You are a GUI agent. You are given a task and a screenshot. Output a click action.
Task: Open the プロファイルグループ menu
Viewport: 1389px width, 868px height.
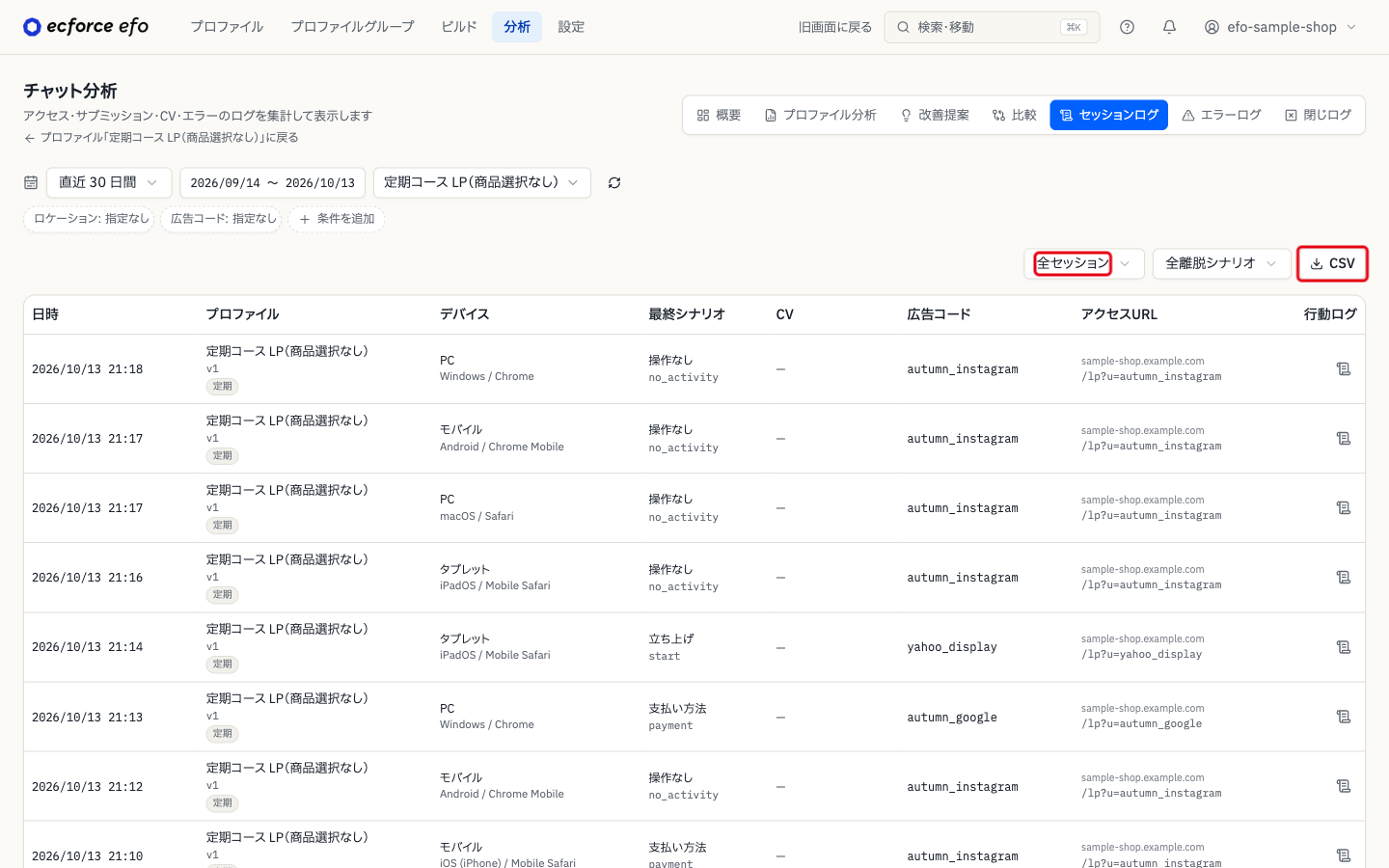click(352, 27)
